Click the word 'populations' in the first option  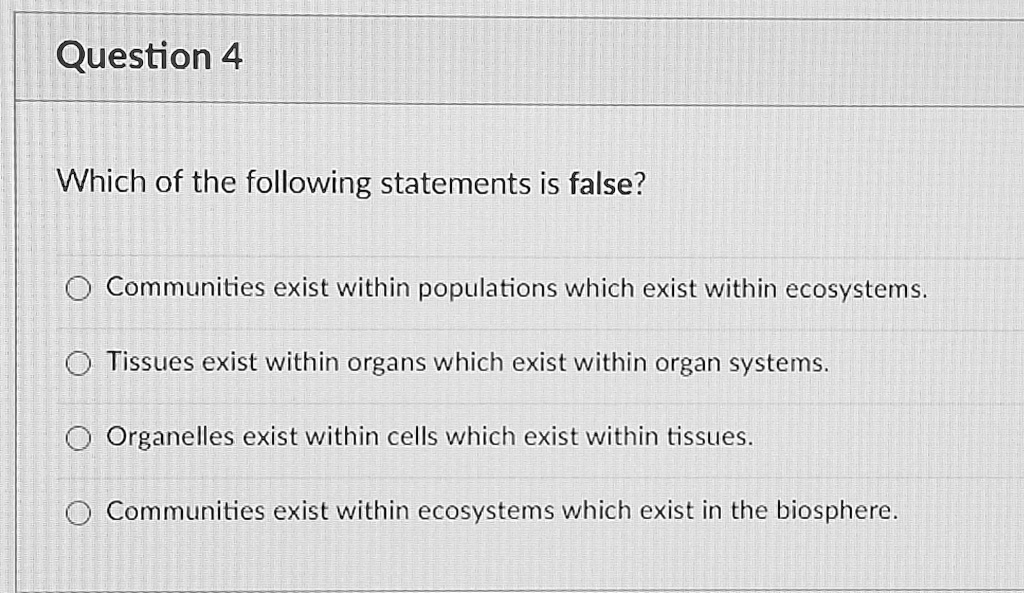point(487,289)
